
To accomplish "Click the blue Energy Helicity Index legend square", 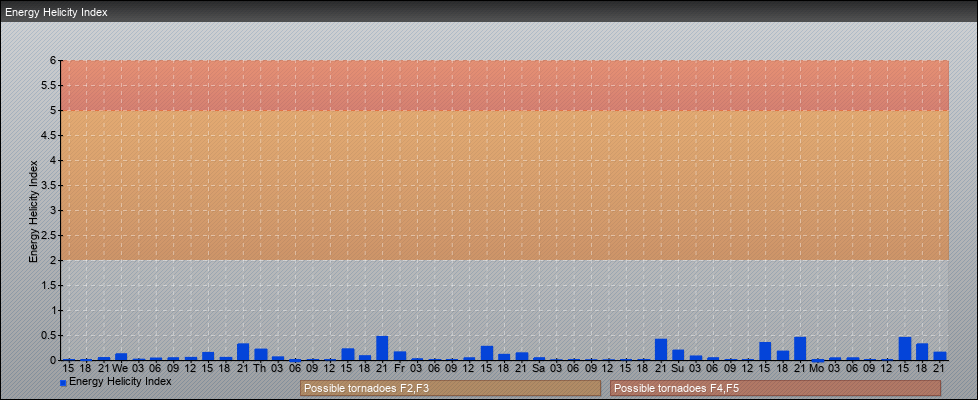I will tap(63, 383).
